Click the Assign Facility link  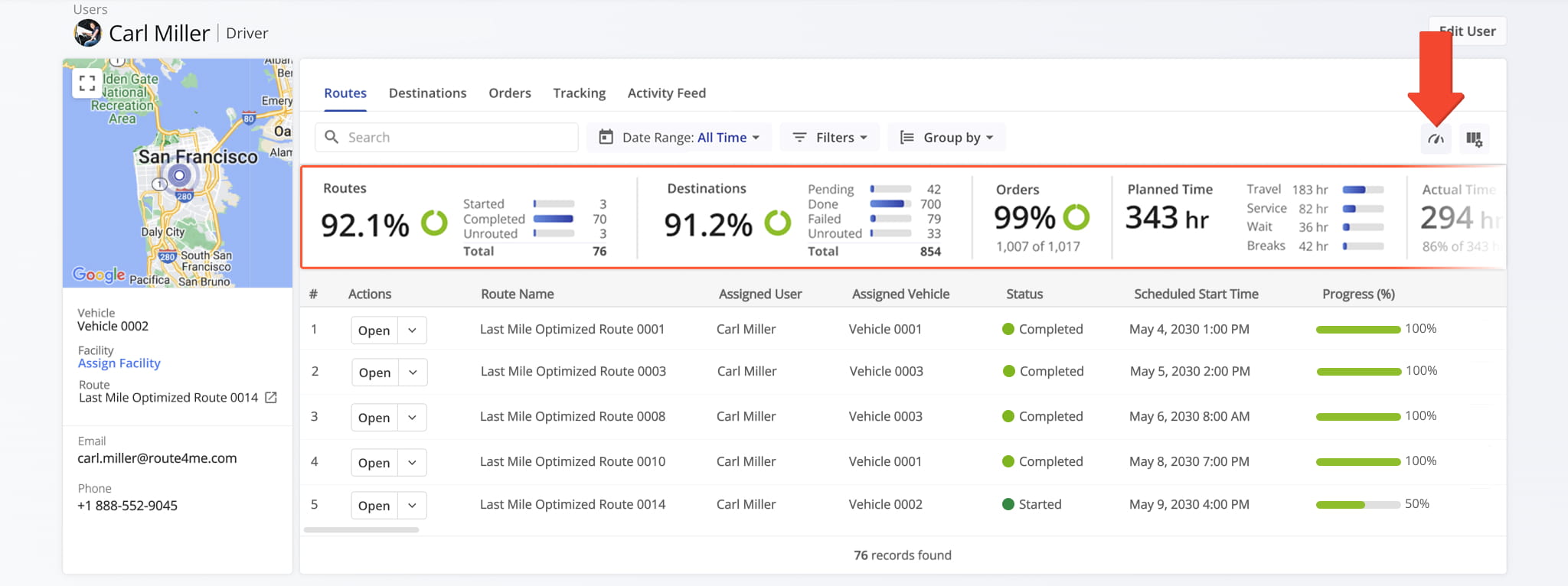119,363
